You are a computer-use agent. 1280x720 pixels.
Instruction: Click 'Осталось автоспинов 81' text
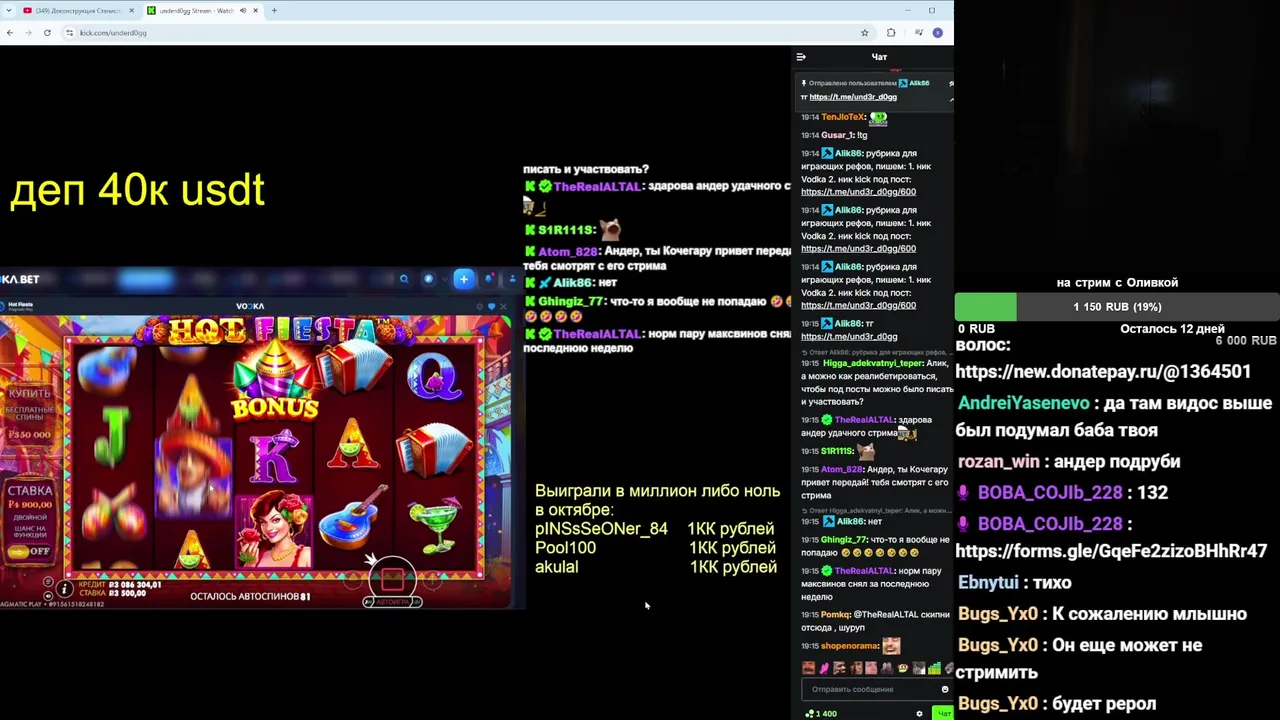(x=250, y=596)
